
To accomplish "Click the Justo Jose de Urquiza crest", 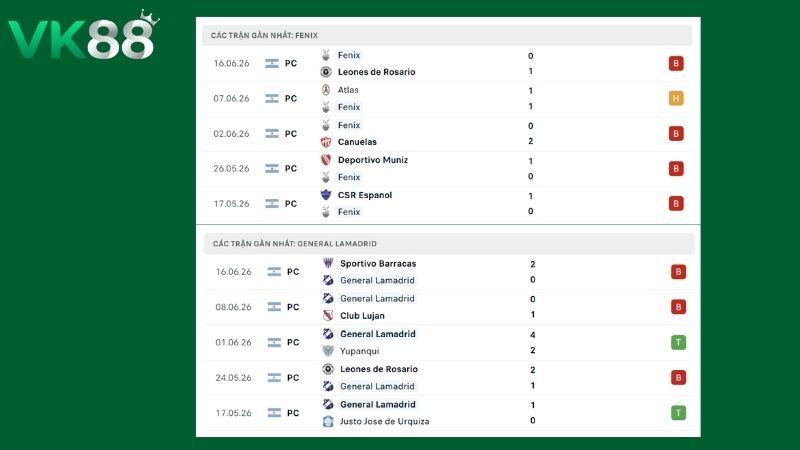I will pos(328,421).
